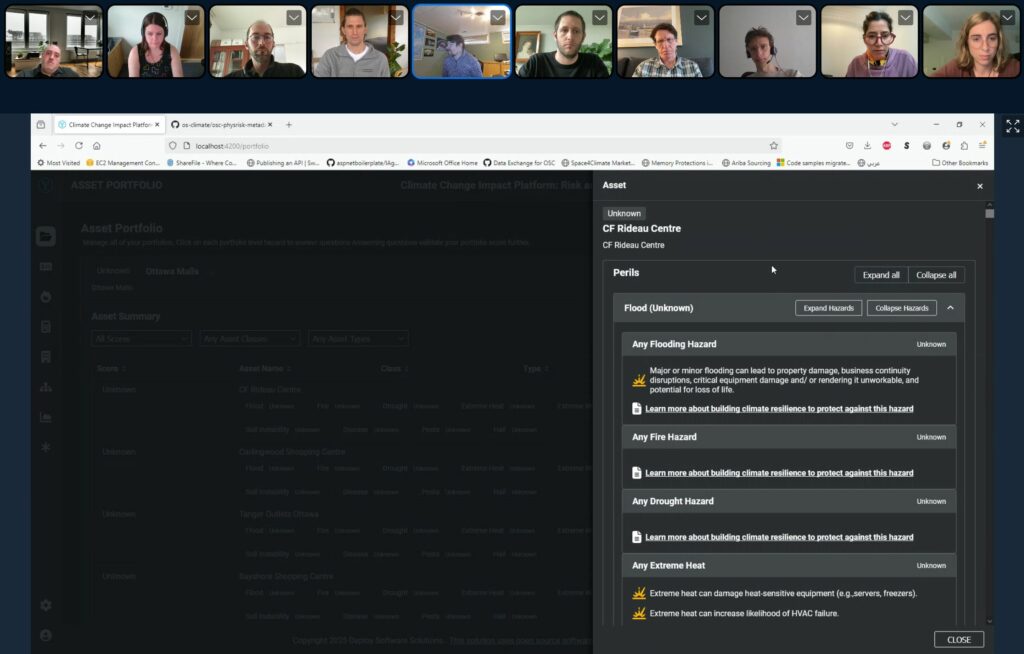Click the Collapse Hazards button for Flood

[x=901, y=308]
